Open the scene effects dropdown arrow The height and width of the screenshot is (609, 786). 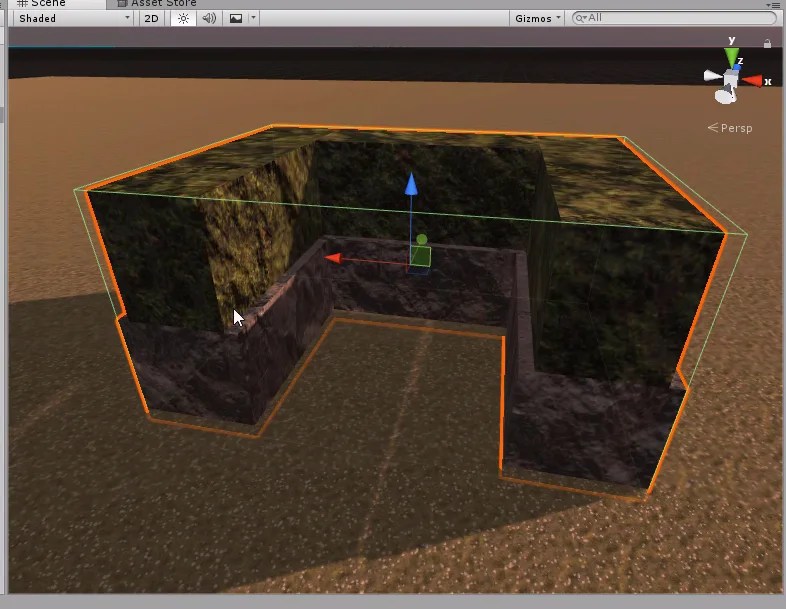point(253,19)
